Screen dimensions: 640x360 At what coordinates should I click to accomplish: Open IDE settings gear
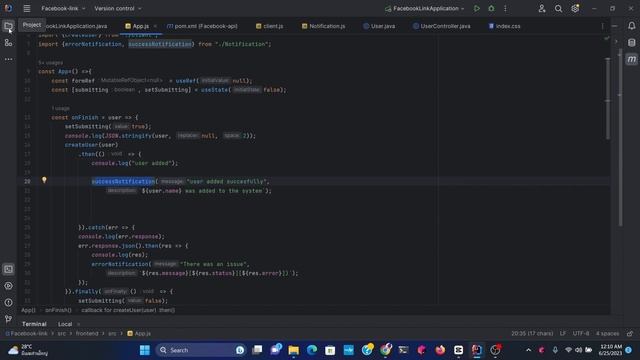point(575,9)
